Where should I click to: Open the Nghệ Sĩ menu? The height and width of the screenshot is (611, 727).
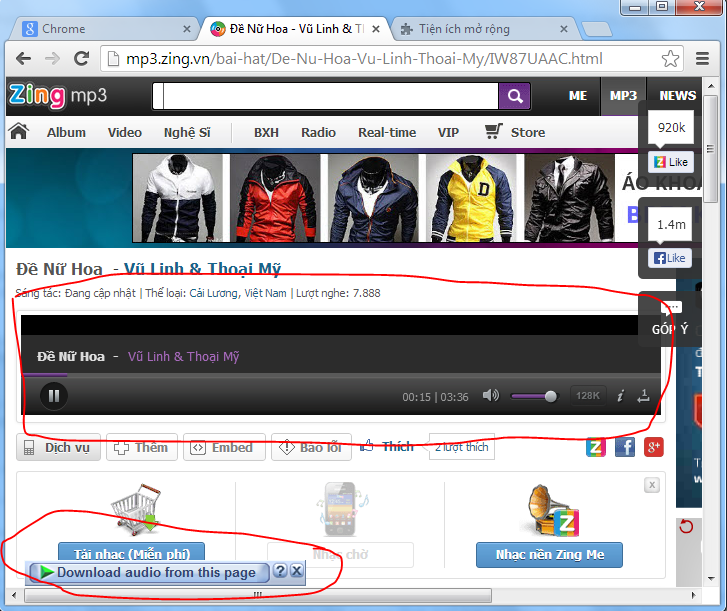(x=187, y=133)
